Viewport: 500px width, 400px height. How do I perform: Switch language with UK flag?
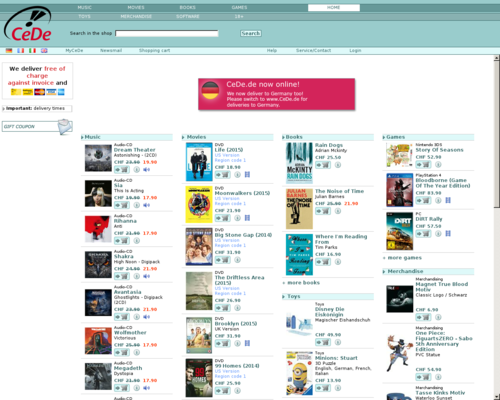tap(44, 50)
